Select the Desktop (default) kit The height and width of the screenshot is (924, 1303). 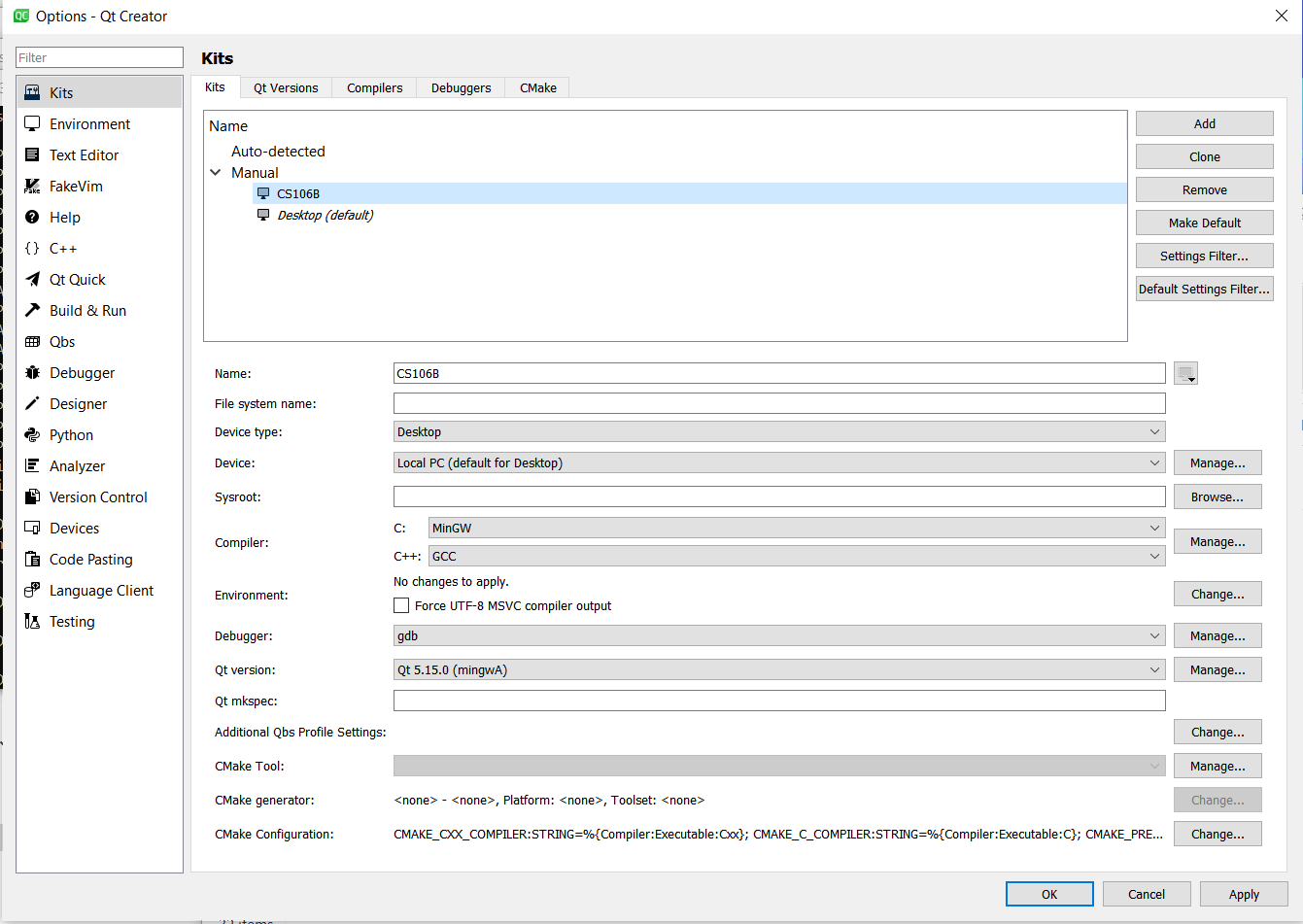click(x=325, y=216)
